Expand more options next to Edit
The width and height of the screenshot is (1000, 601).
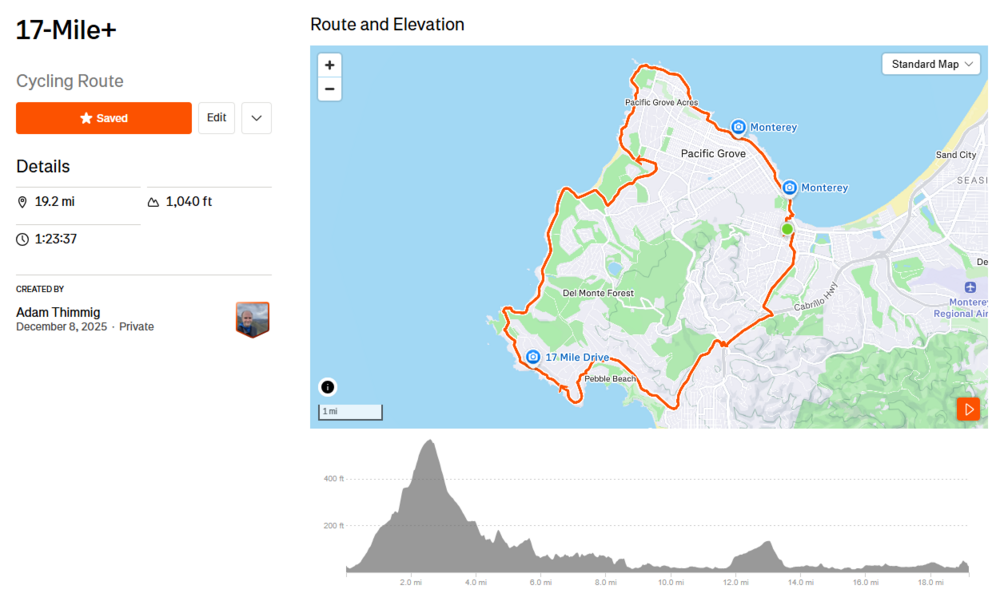256,118
